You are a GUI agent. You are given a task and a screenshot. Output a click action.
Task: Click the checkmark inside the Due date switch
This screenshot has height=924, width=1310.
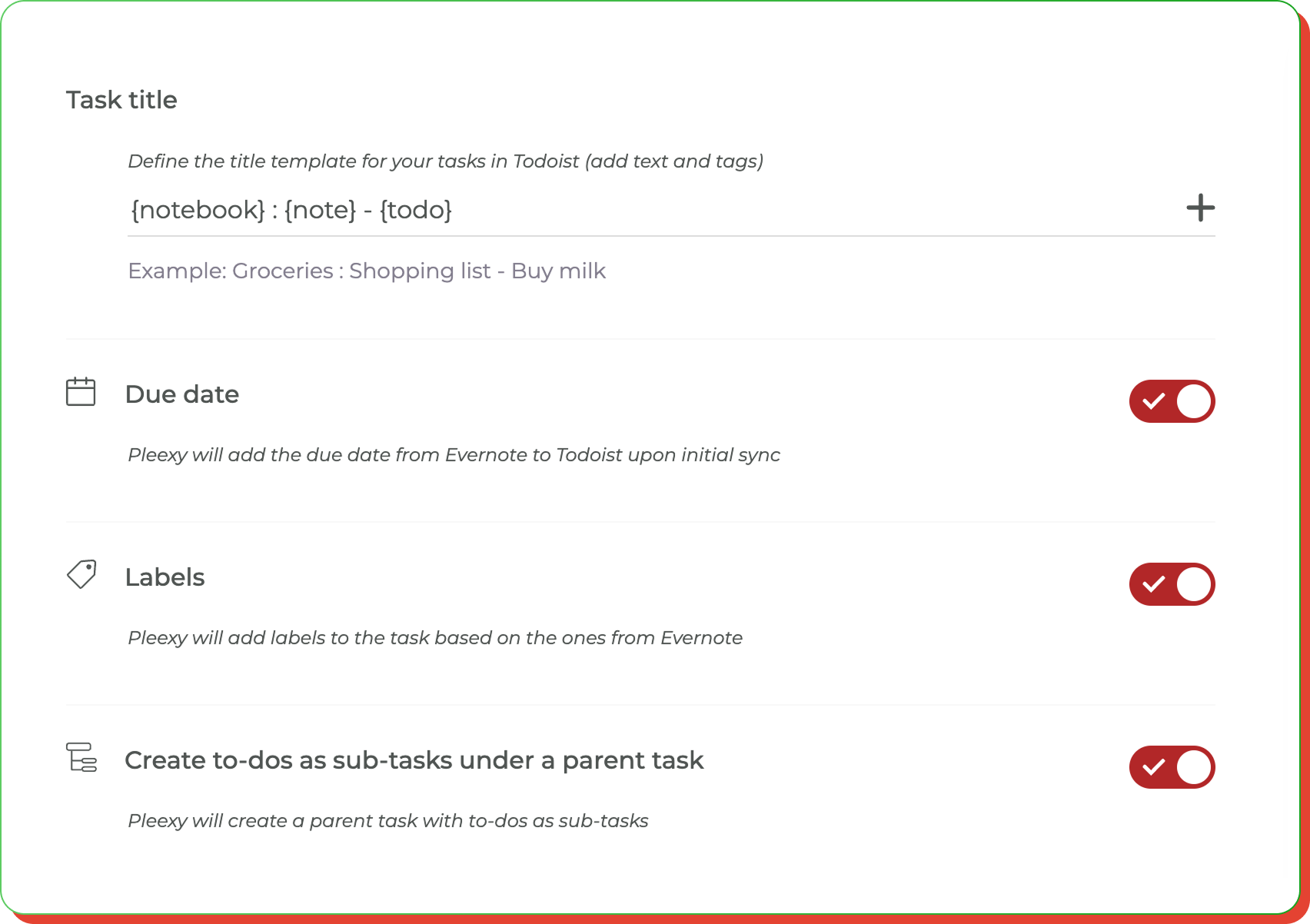pyautogui.click(x=1153, y=401)
